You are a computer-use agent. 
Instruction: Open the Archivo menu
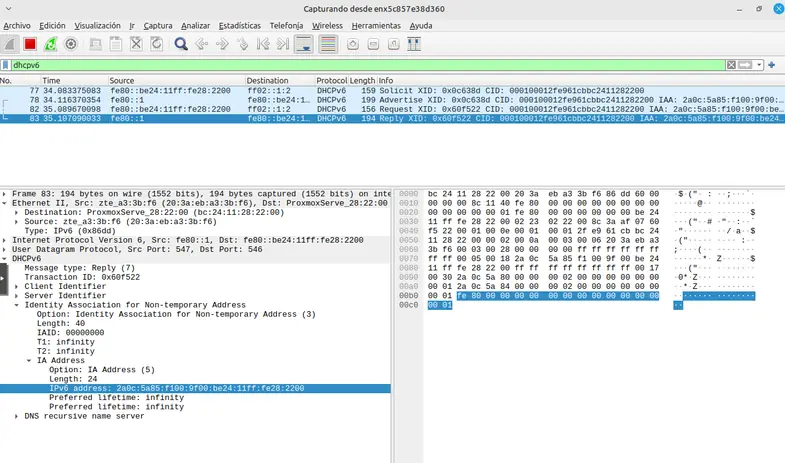(17, 26)
